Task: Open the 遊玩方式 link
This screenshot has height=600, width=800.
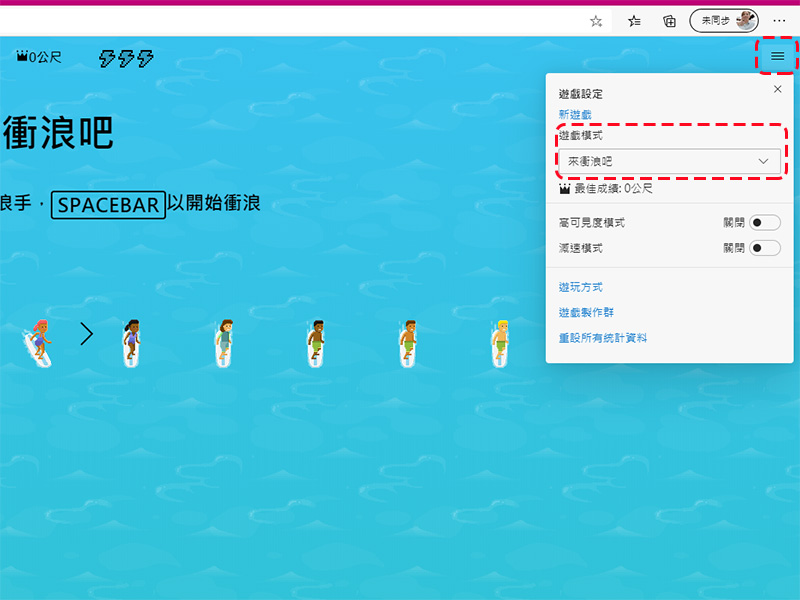Action: point(580,287)
